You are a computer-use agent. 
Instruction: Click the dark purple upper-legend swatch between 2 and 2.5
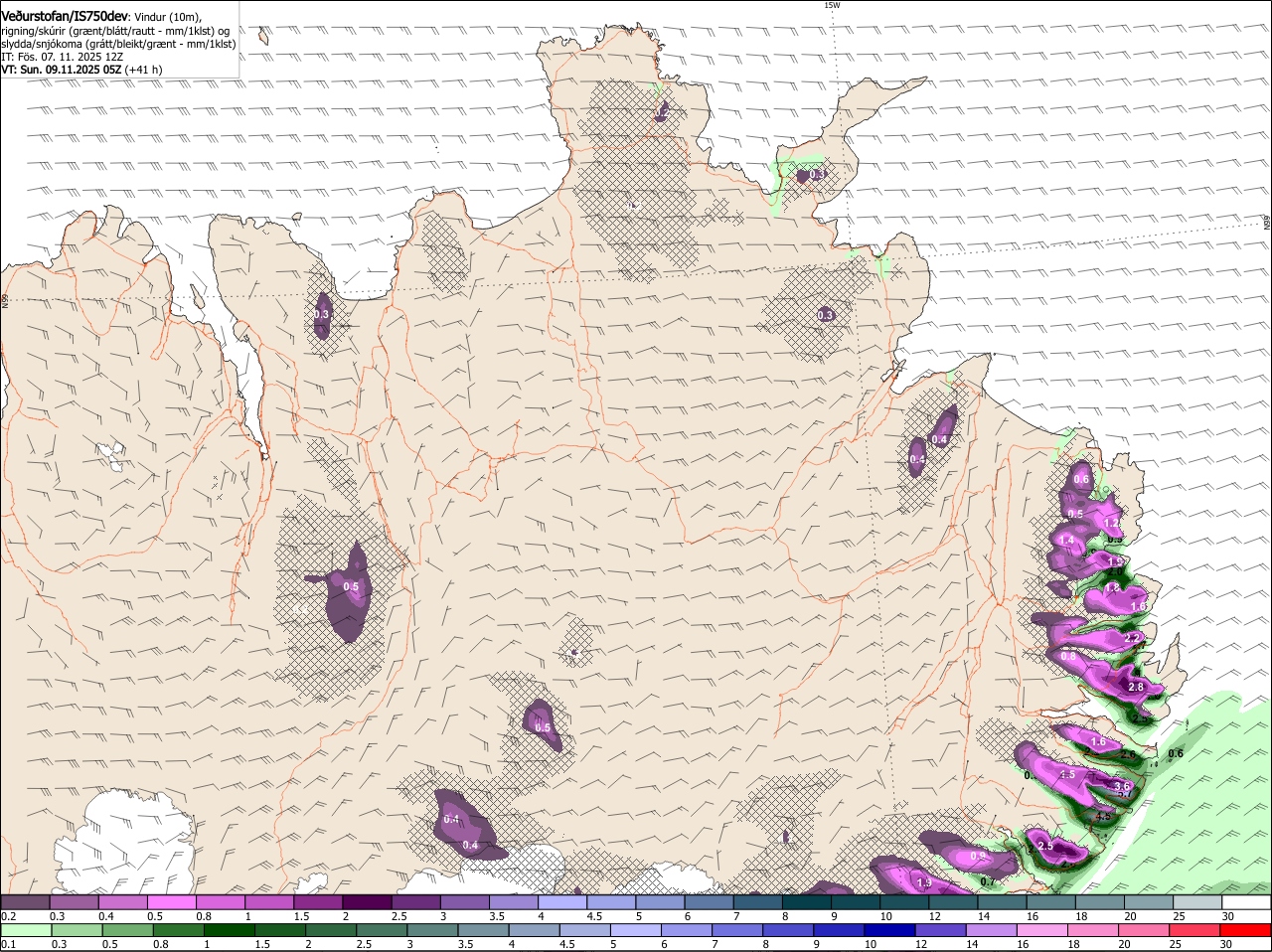click(x=367, y=902)
